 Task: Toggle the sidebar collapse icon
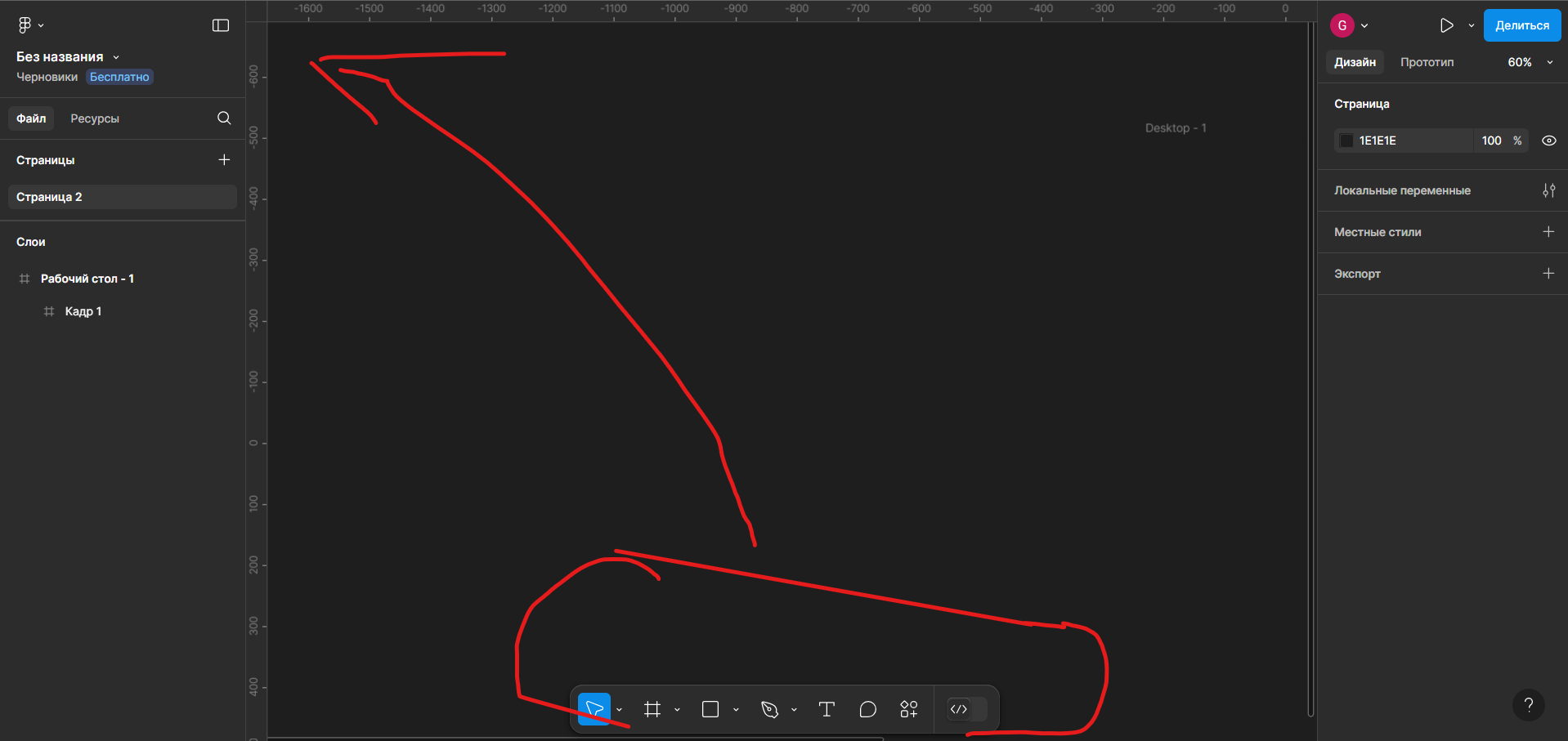[x=221, y=25]
